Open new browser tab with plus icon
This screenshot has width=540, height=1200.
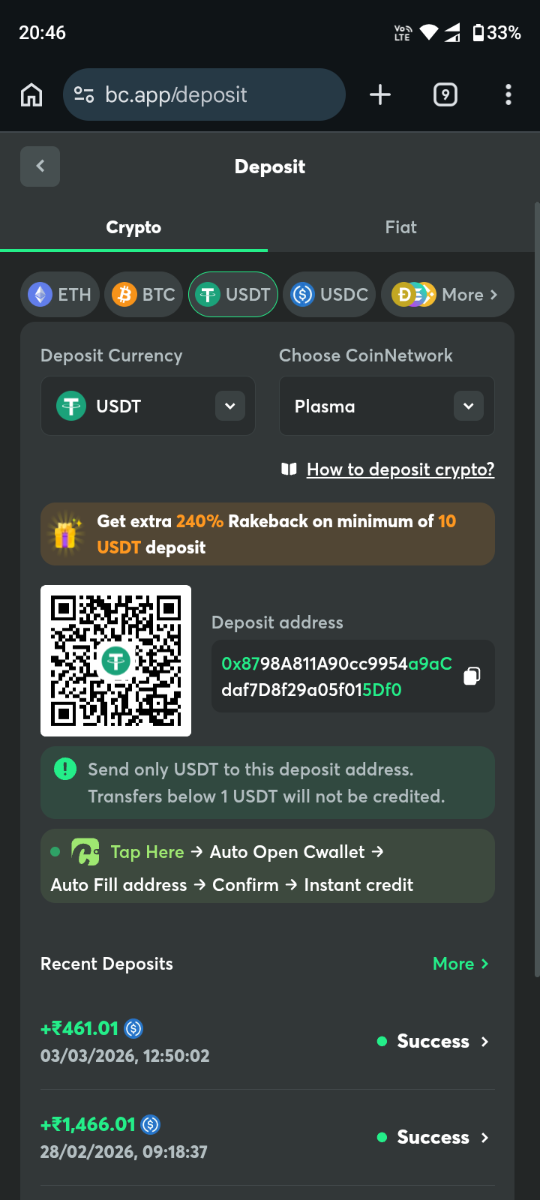[x=380, y=95]
